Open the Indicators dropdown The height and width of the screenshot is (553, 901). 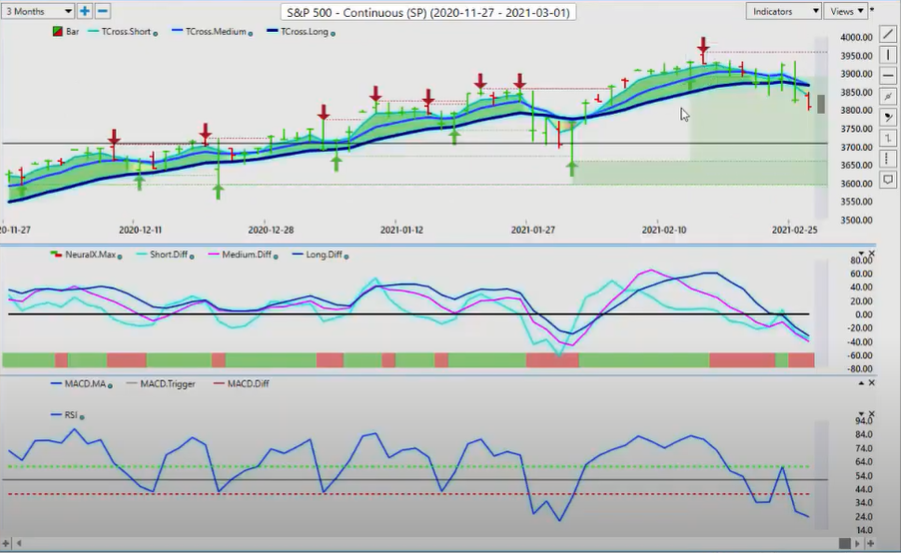pyautogui.click(x=783, y=11)
